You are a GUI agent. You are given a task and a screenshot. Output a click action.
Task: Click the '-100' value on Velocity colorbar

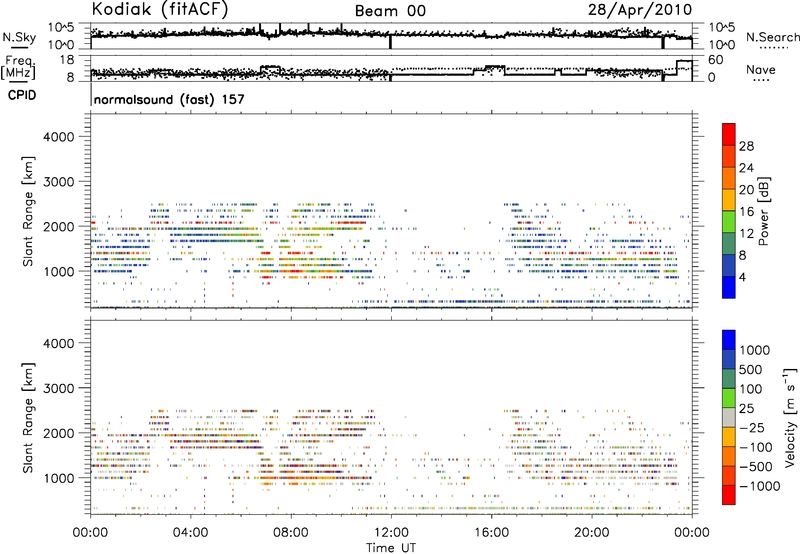coord(756,447)
